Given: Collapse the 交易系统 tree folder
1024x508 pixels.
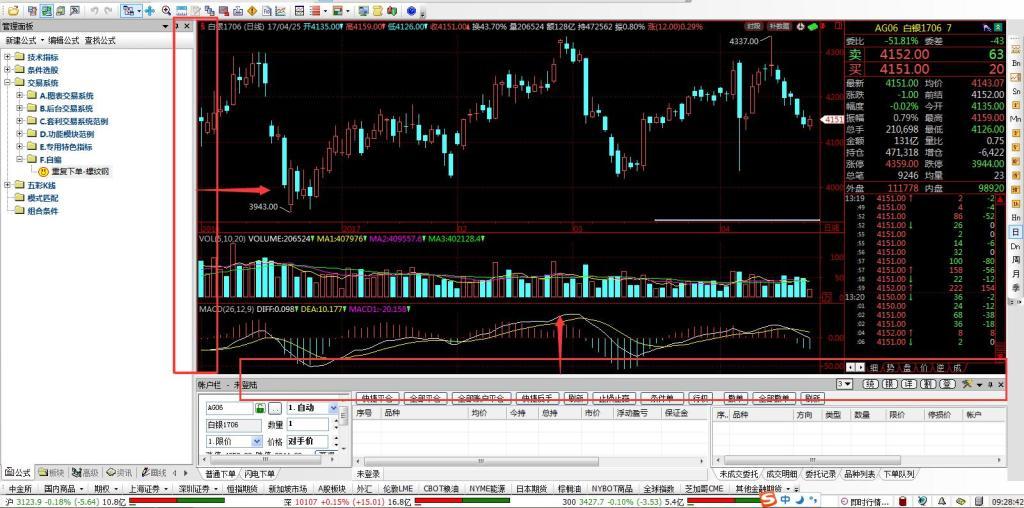Looking at the screenshot, I should coord(8,83).
